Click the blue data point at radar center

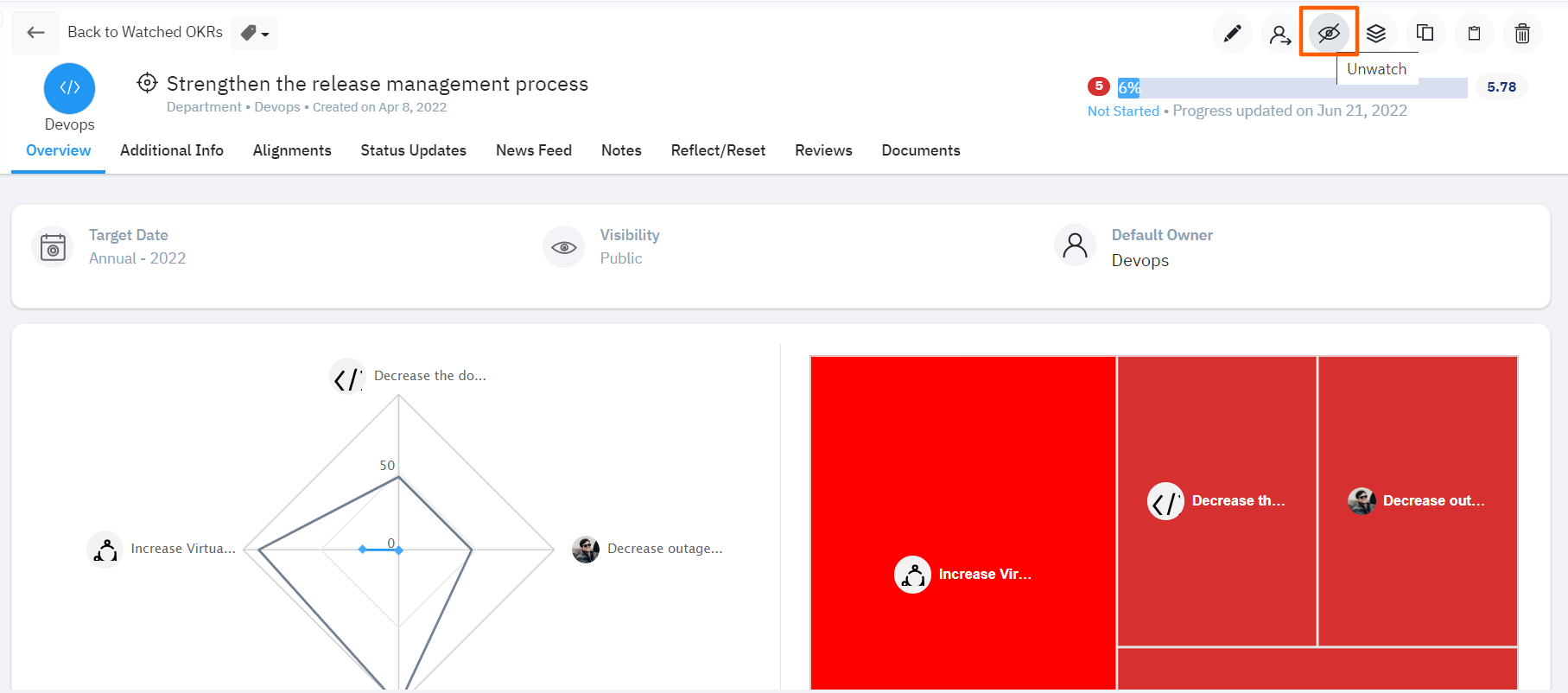pyautogui.click(x=398, y=550)
